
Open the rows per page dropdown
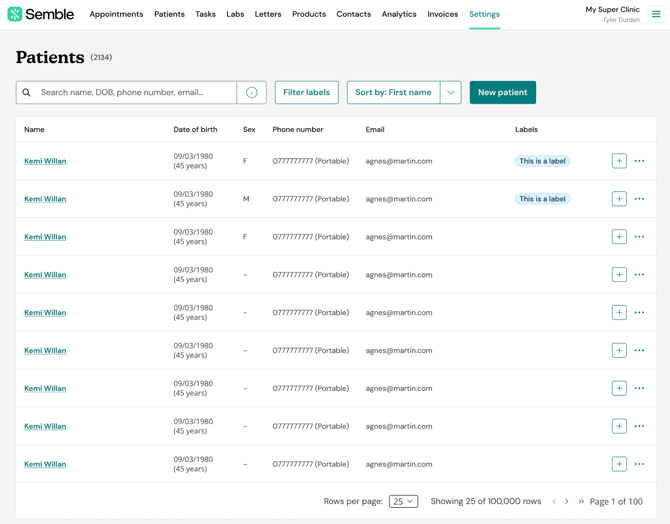pyautogui.click(x=403, y=502)
